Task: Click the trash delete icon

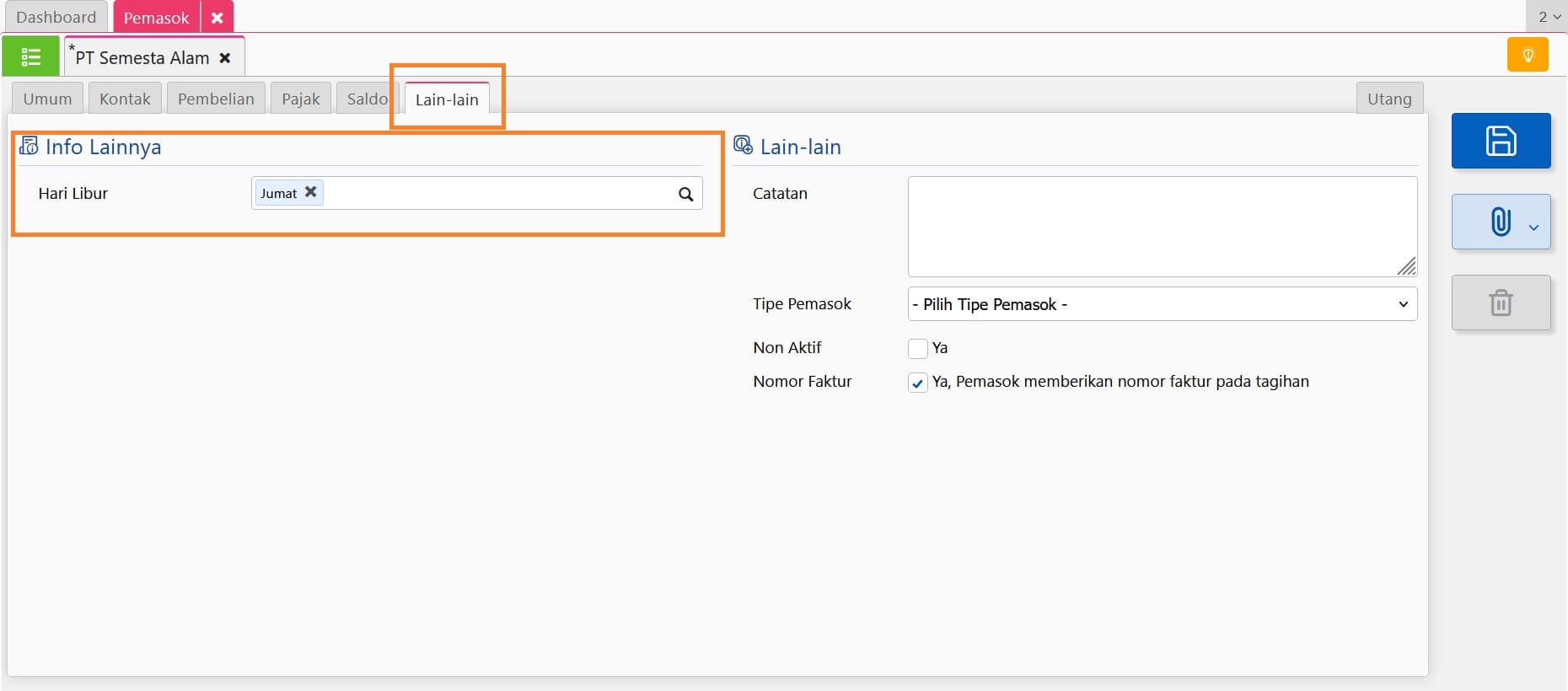Action: pyautogui.click(x=1501, y=303)
